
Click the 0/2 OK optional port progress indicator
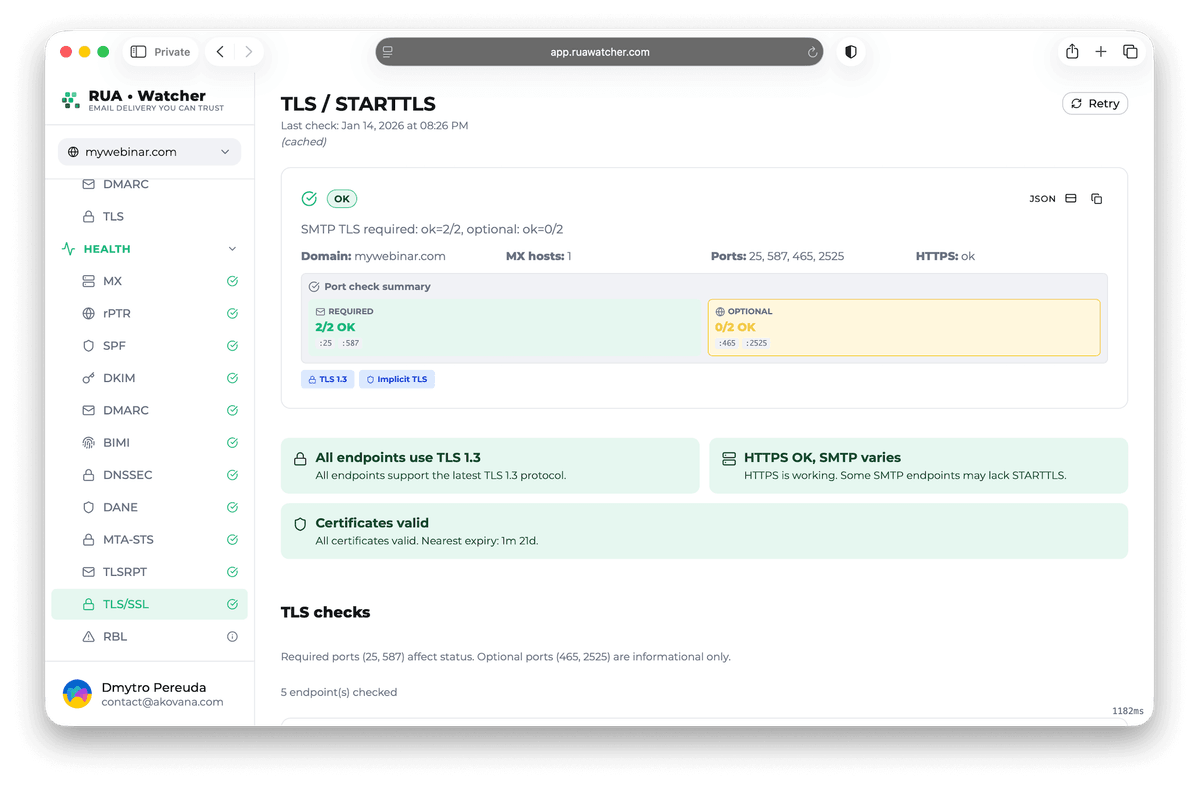(x=736, y=326)
